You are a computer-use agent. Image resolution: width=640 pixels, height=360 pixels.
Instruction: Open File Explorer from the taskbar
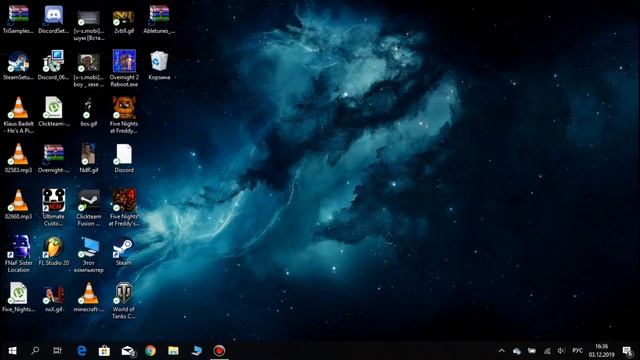click(173, 351)
